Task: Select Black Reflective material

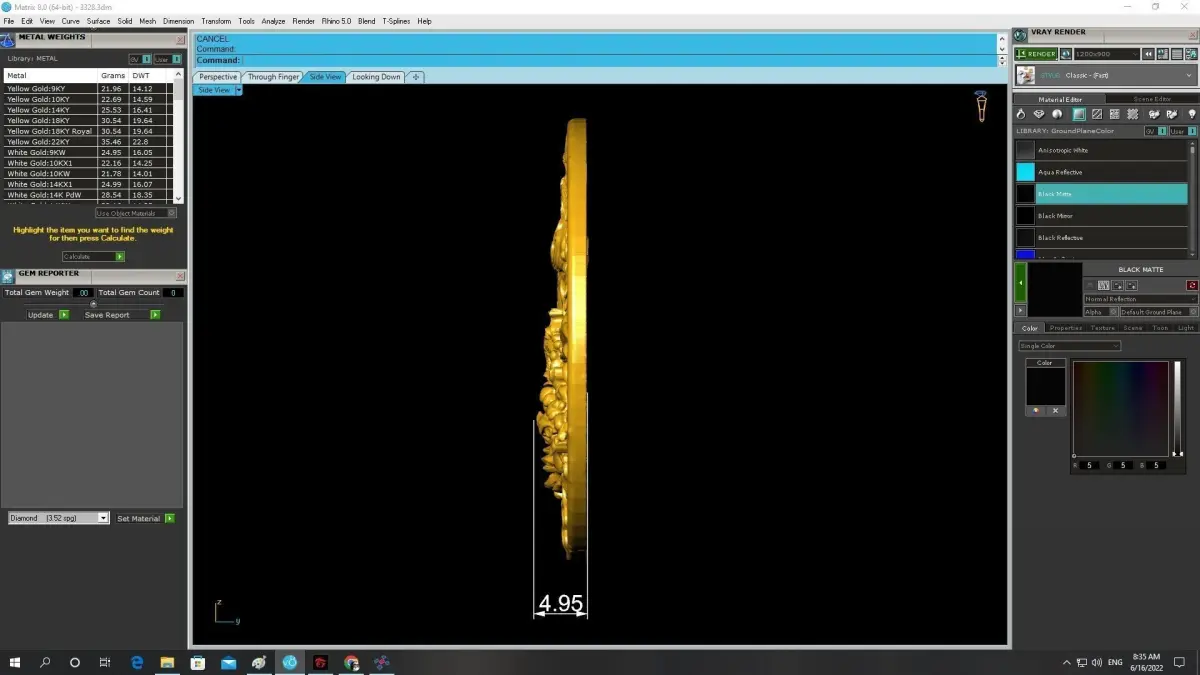Action: (x=1100, y=237)
